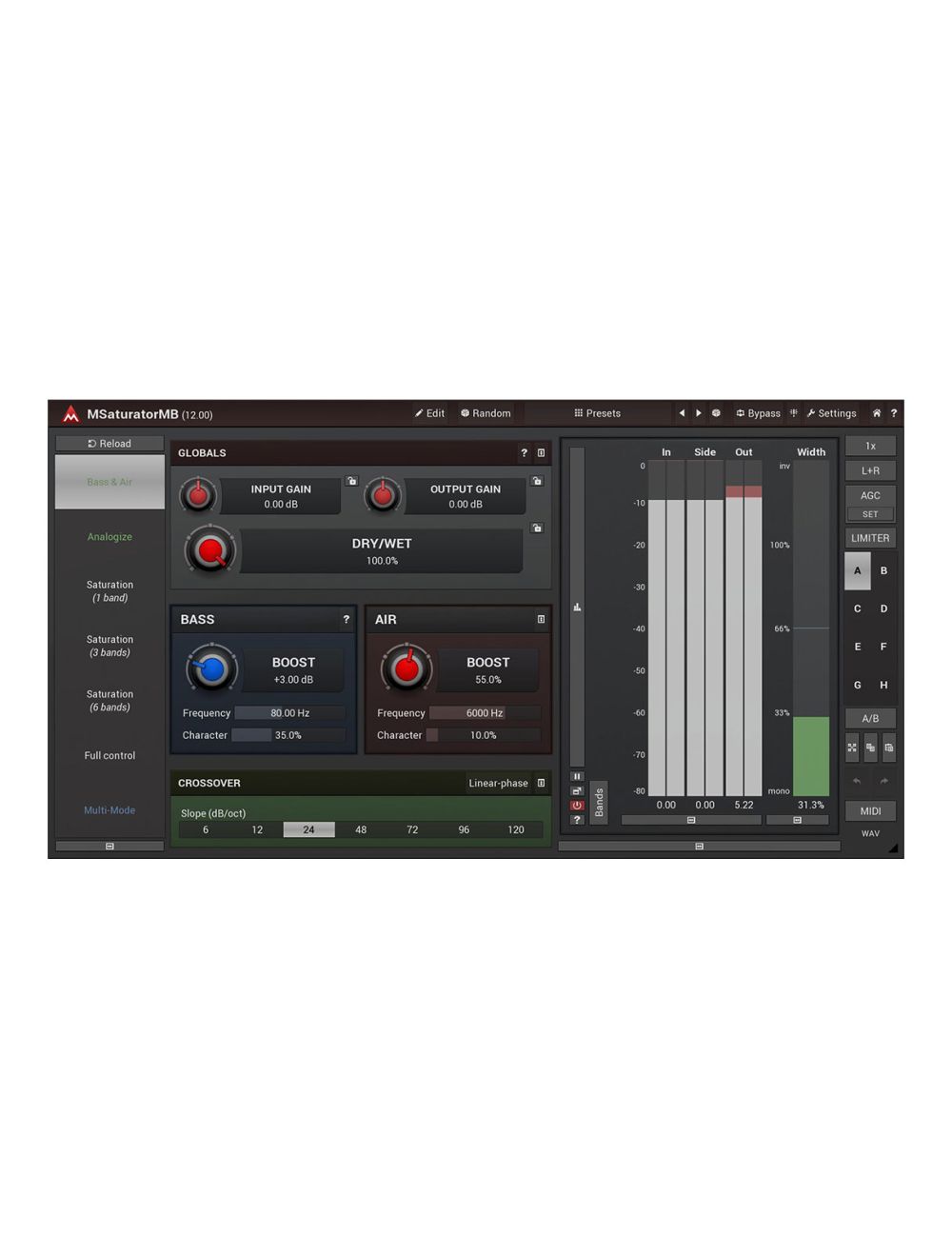
Task: Click the globe icon next to Bypass
Action: [716, 413]
